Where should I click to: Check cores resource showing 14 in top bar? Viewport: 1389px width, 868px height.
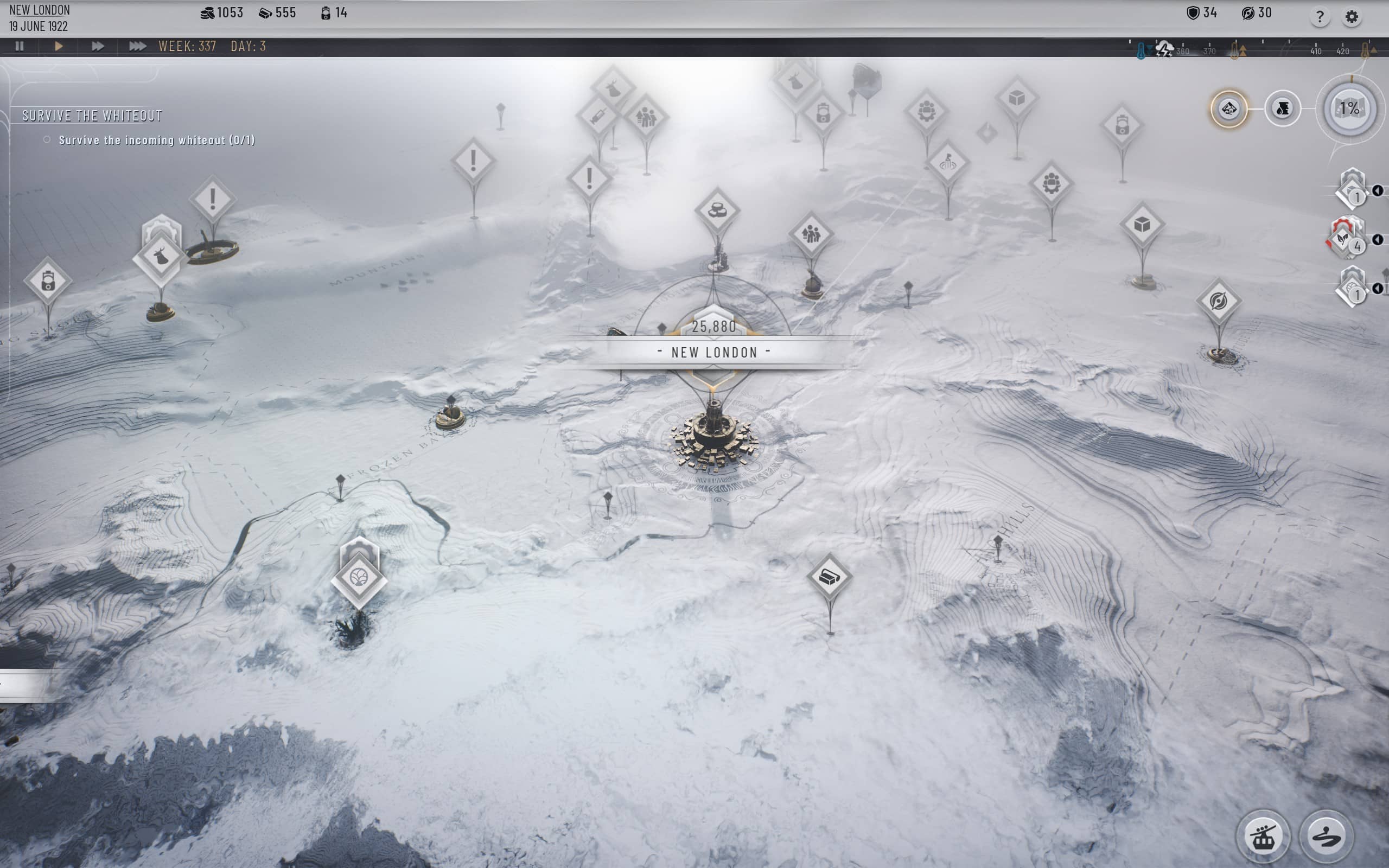334,12
